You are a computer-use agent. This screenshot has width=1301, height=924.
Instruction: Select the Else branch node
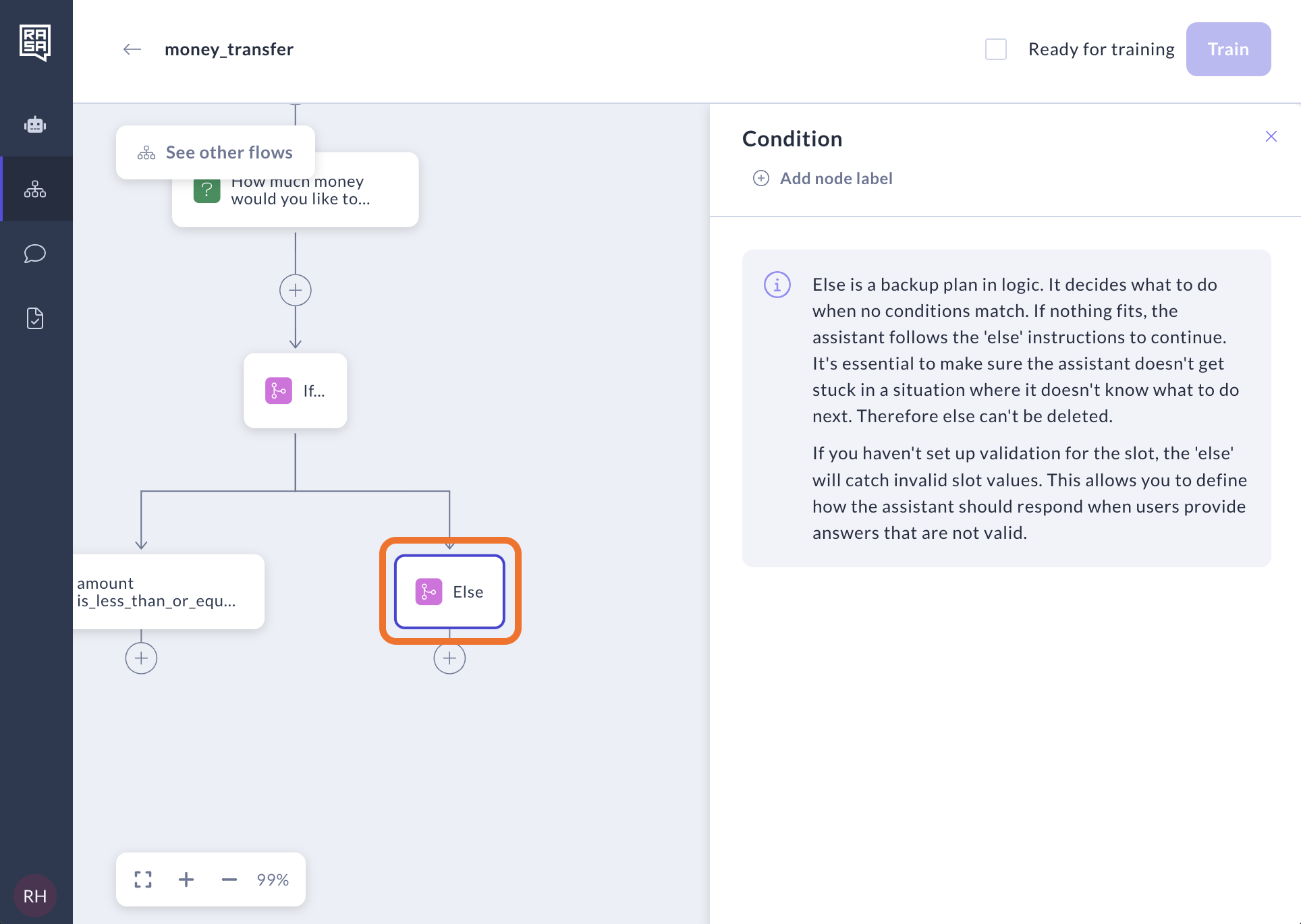pyautogui.click(x=449, y=591)
